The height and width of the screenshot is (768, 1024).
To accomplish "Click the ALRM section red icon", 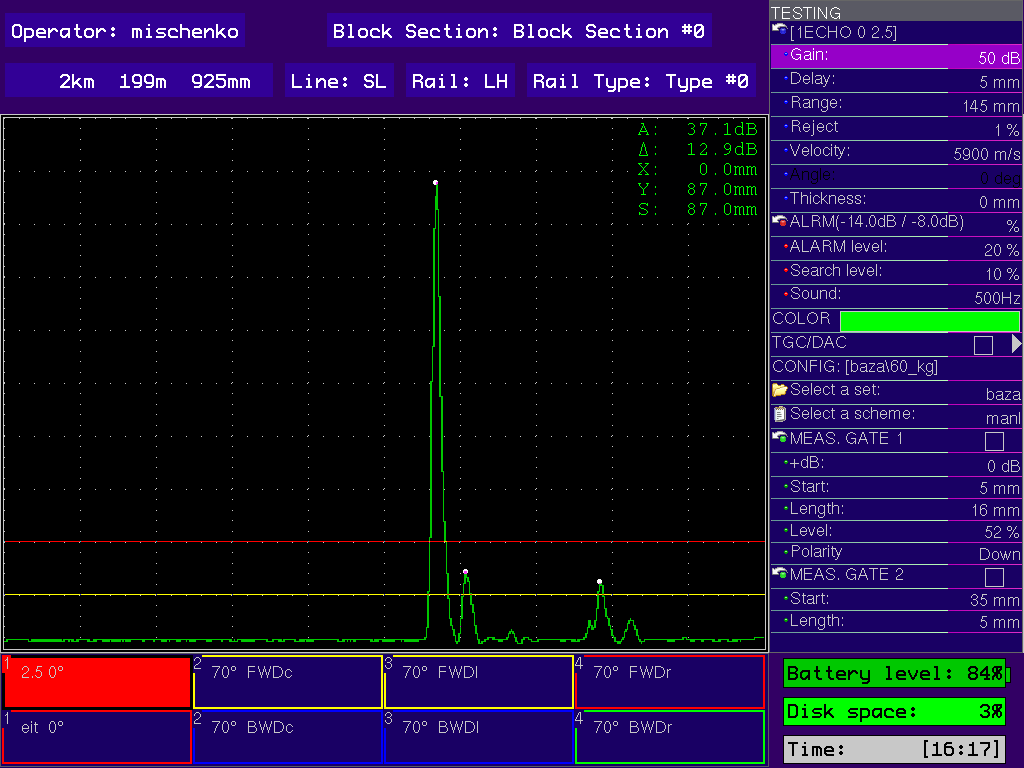I will 780,222.
